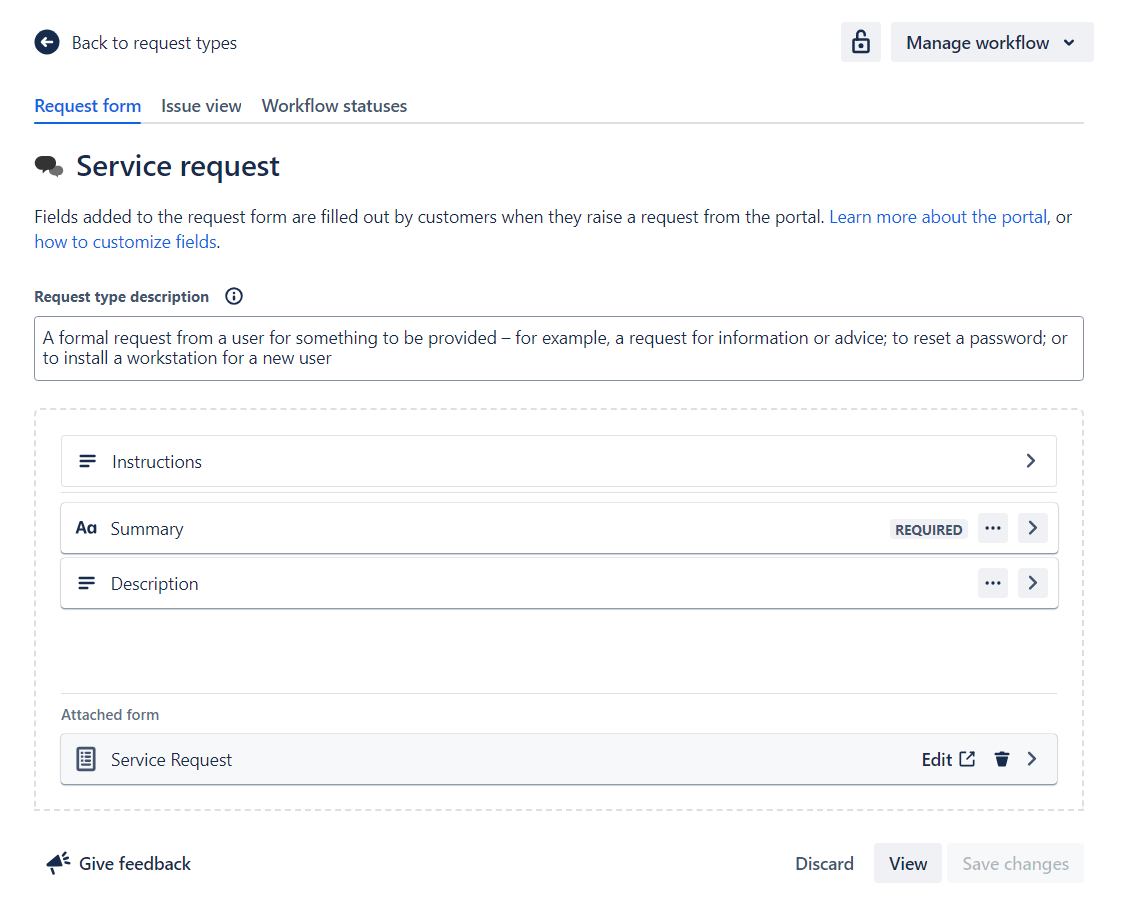
Task: Click the View button
Action: 907,862
